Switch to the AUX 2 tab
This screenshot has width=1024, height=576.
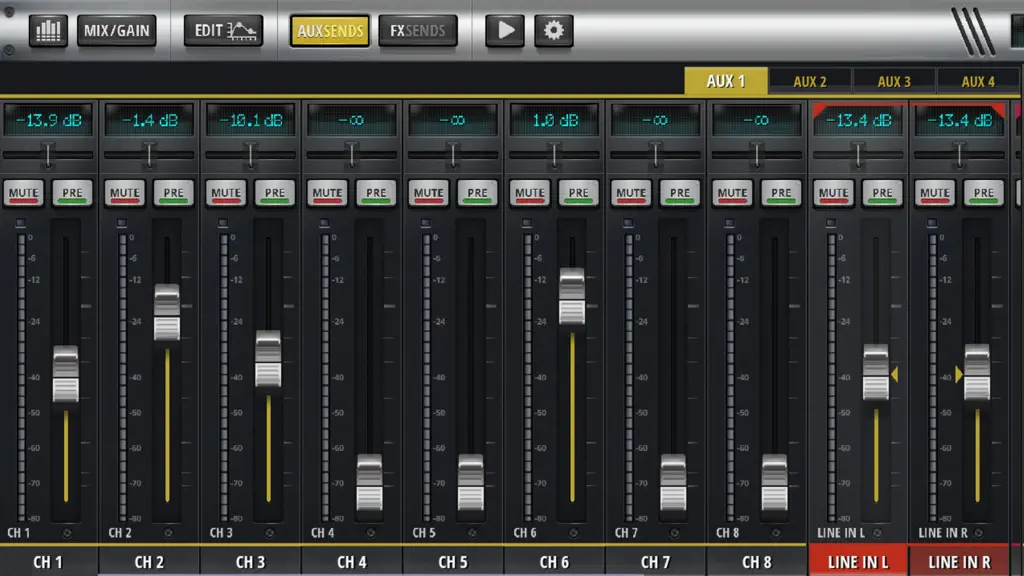pos(810,82)
